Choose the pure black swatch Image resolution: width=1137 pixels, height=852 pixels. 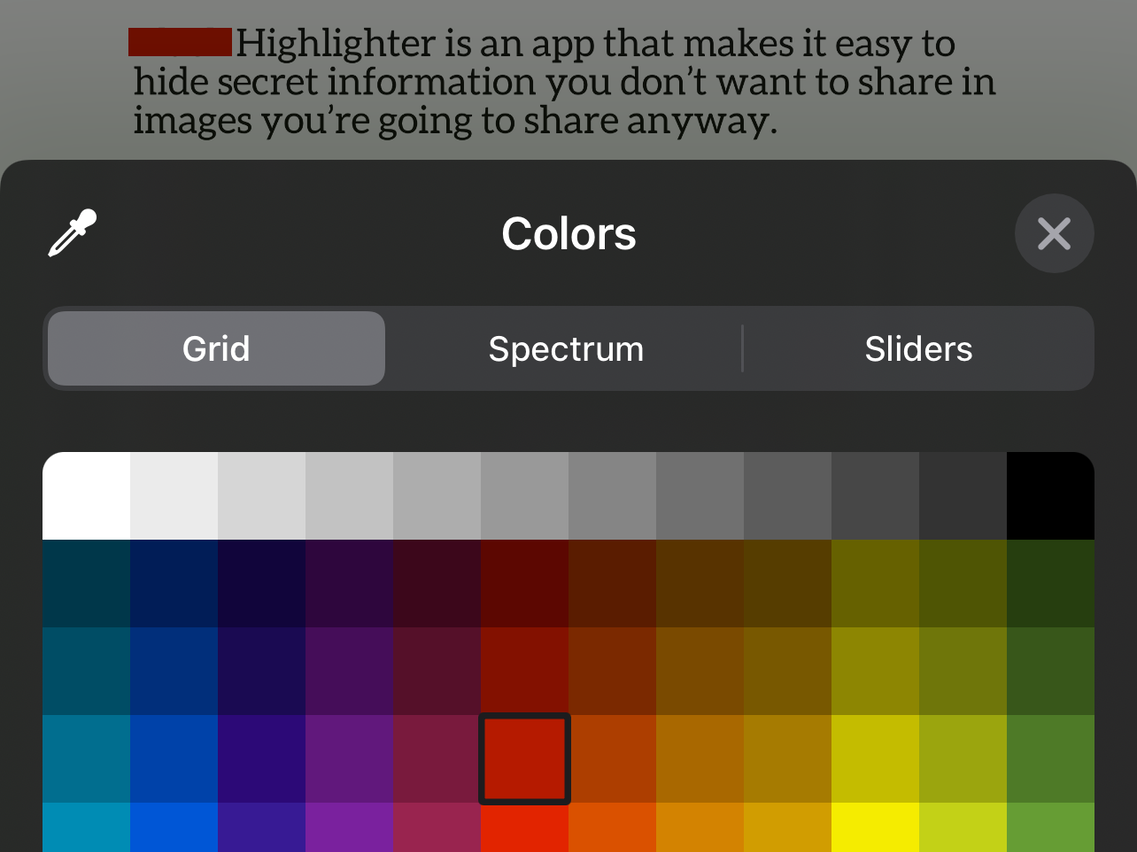1050,496
